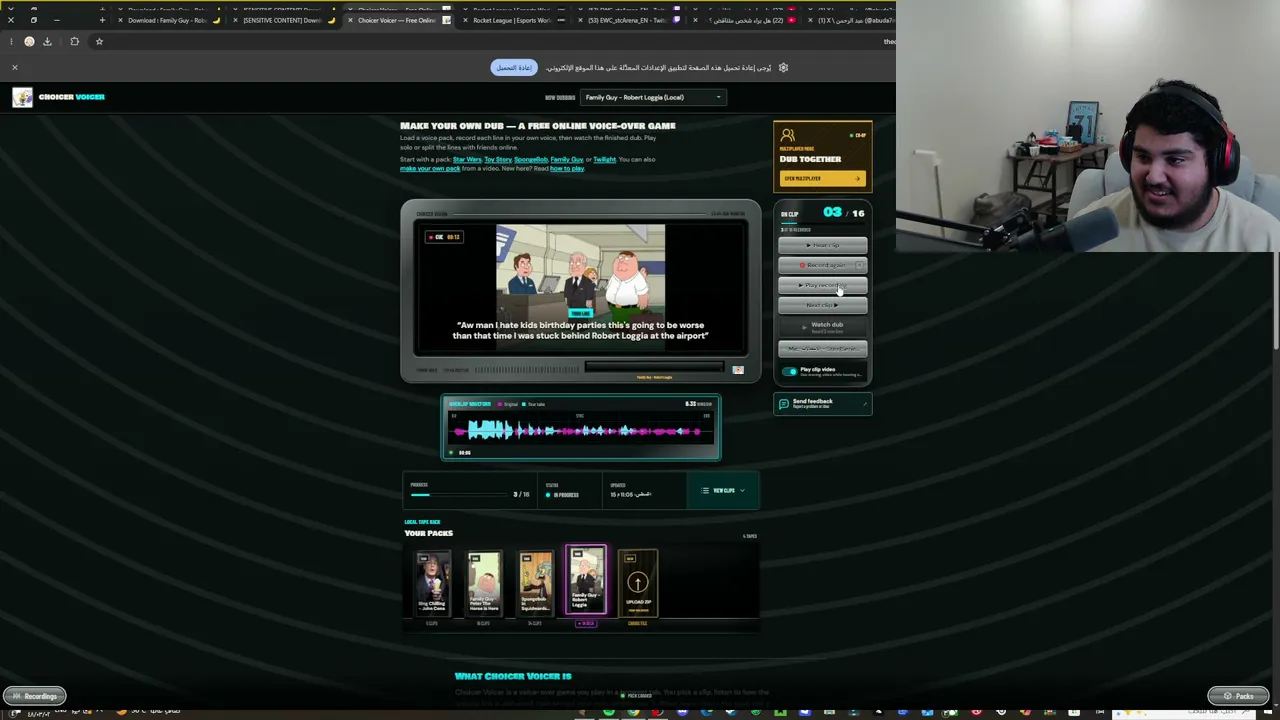Click the list icon beside View Clips
This screenshot has height=720, width=1280.
pyautogui.click(x=705, y=491)
